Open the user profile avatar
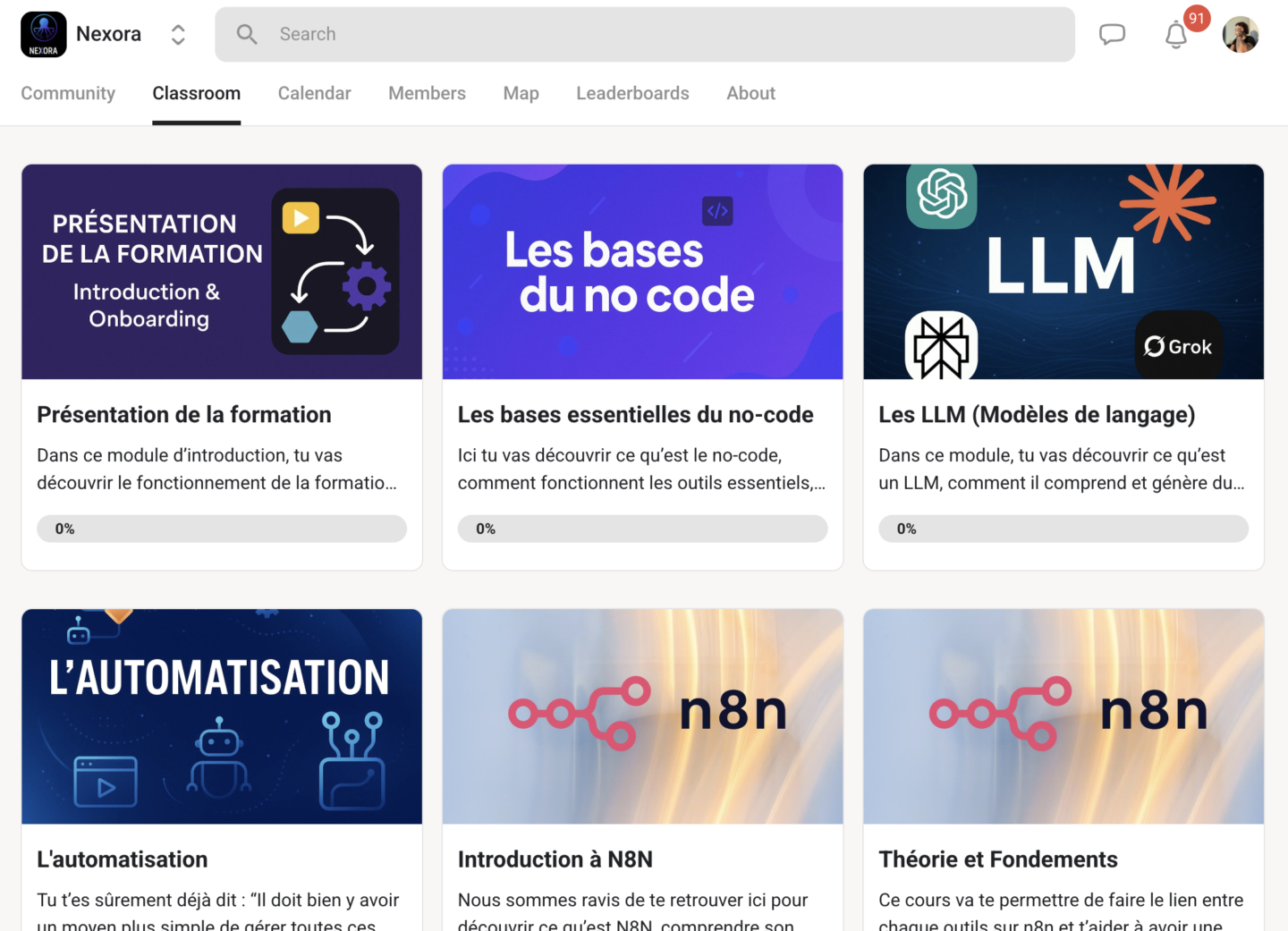Image resolution: width=1288 pixels, height=931 pixels. click(1241, 34)
